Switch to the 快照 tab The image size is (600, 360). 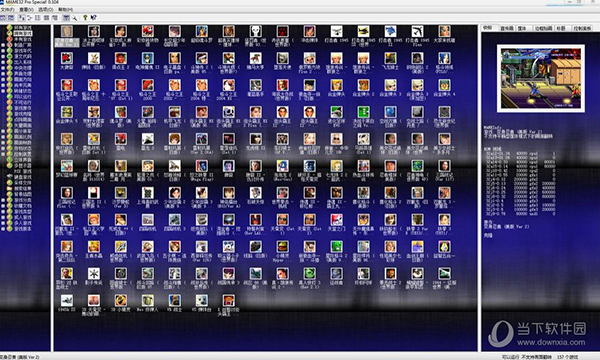[488, 28]
